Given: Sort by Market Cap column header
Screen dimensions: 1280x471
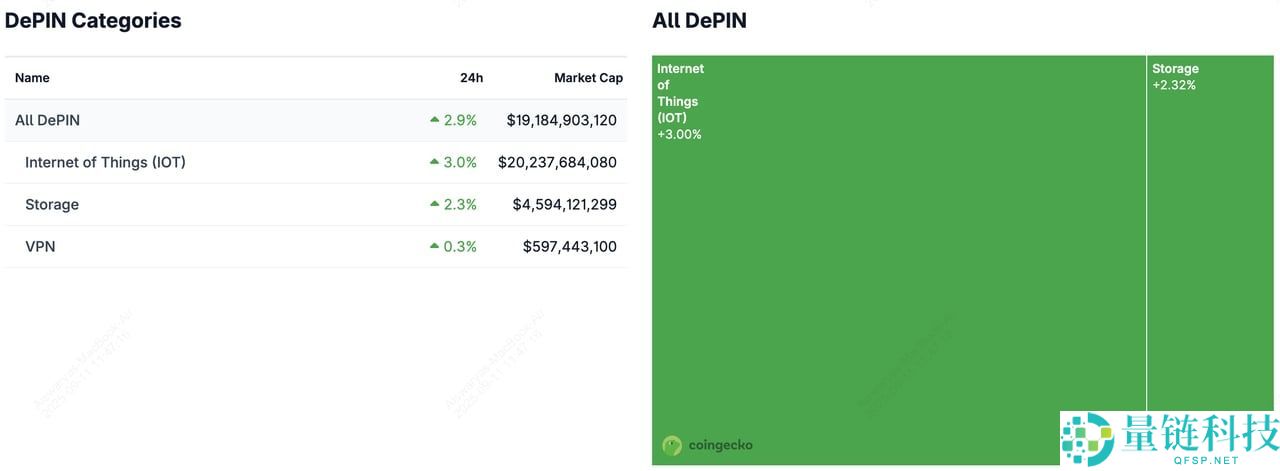Looking at the screenshot, I should tap(588, 78).
